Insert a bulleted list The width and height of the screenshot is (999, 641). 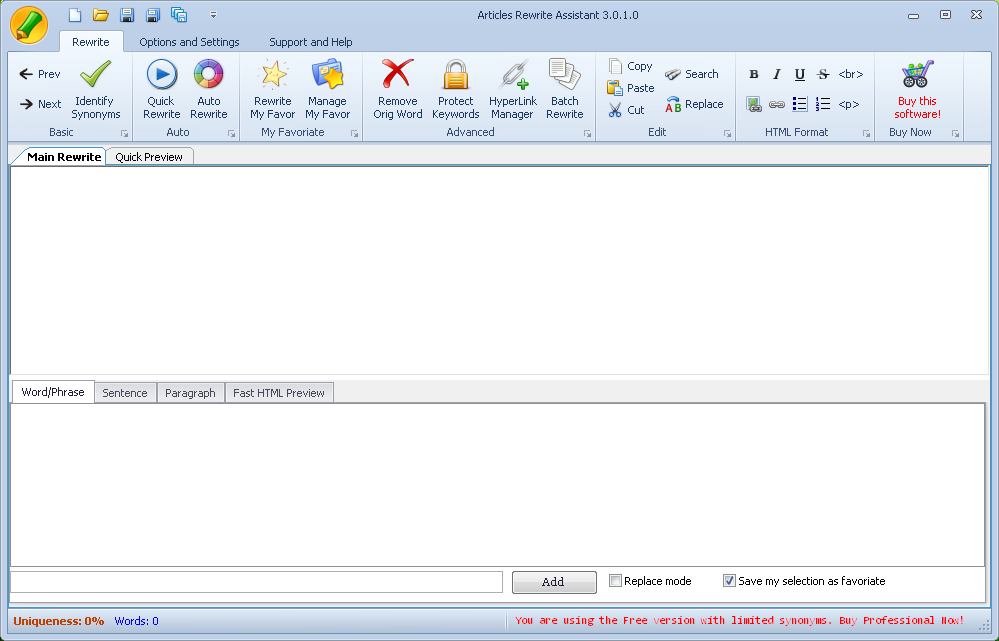click(800, 104)
